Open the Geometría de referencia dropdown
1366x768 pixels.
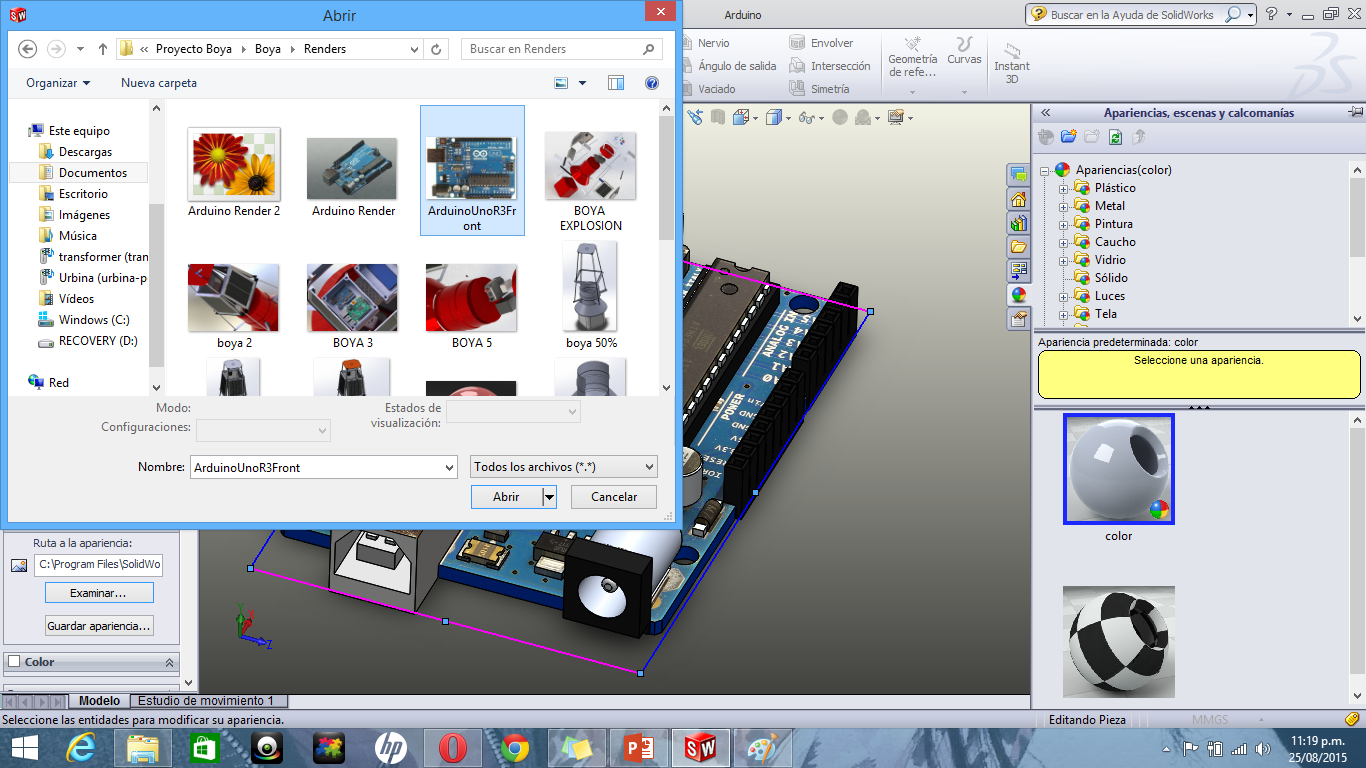[913, 91]
